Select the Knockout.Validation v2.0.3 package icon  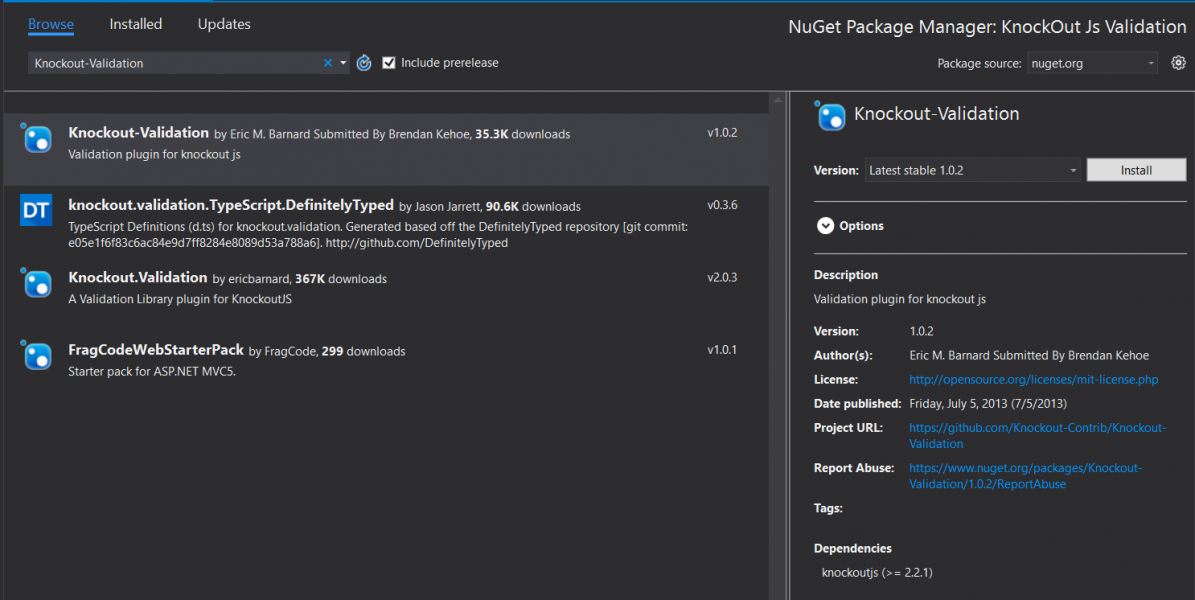pos(37,283)
